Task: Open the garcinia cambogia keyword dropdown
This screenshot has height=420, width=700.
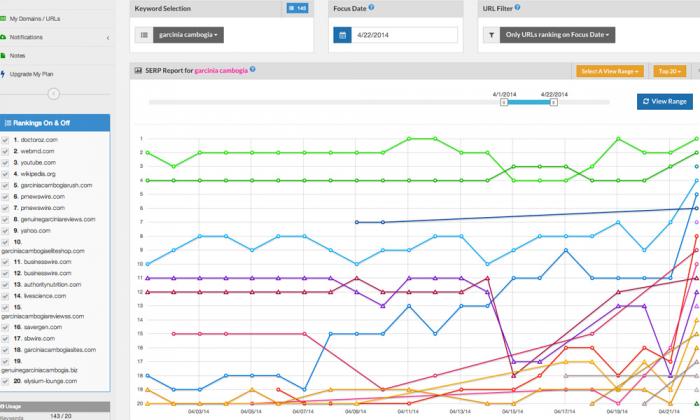Action: [x=188, y=35]
